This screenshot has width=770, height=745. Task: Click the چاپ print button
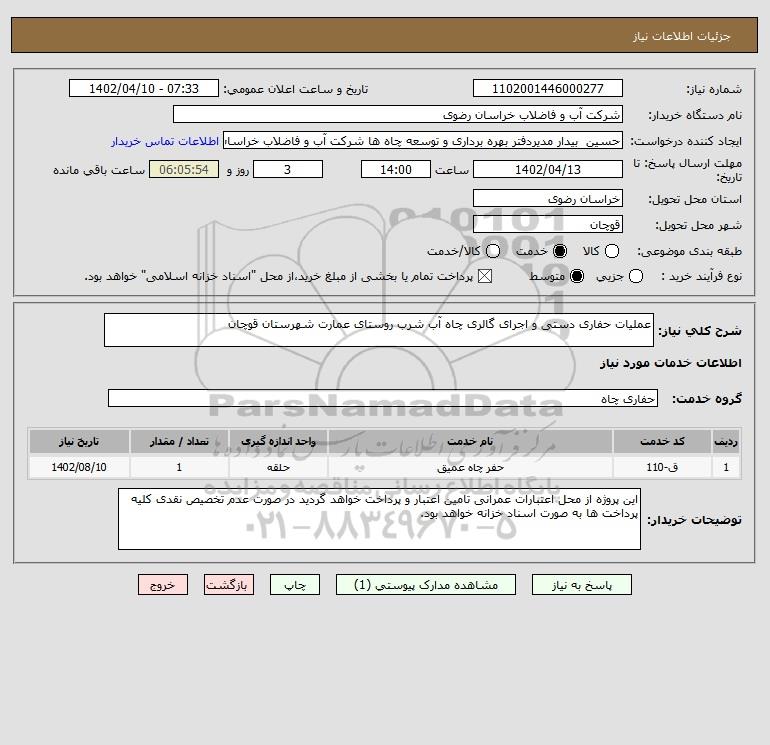point(295,585)
